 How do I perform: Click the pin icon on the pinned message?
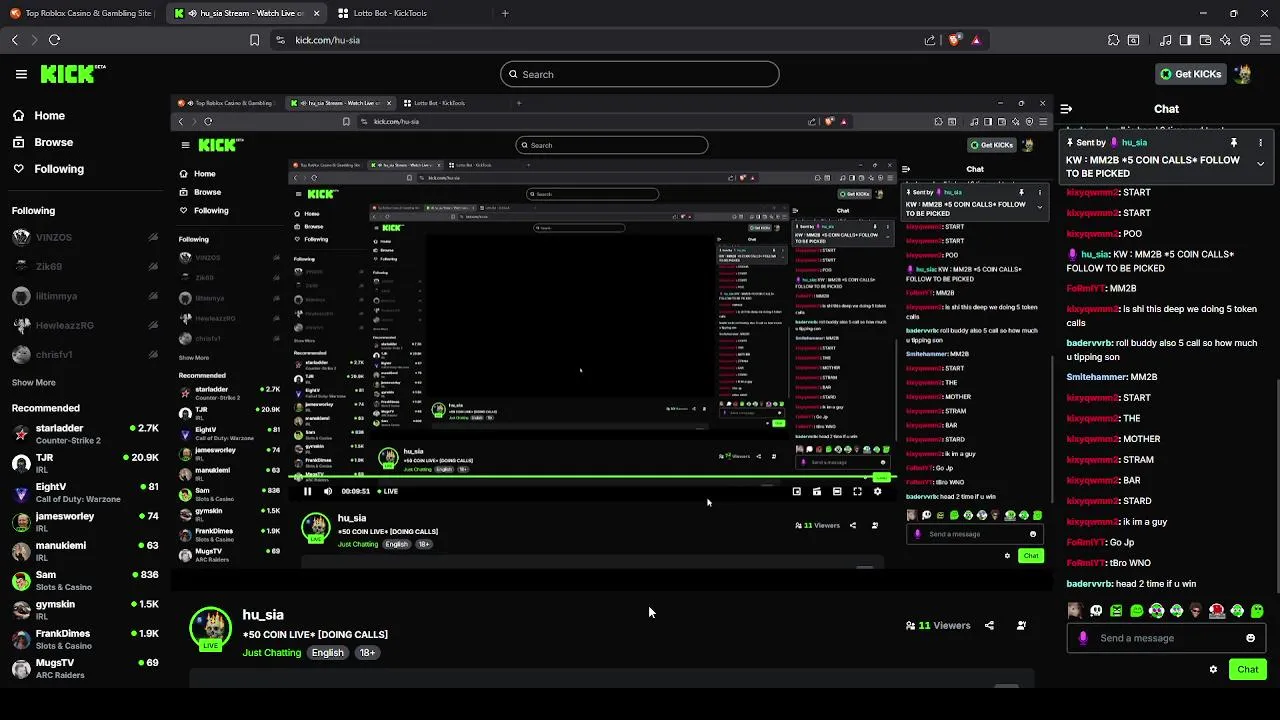tap(1234, 143)
